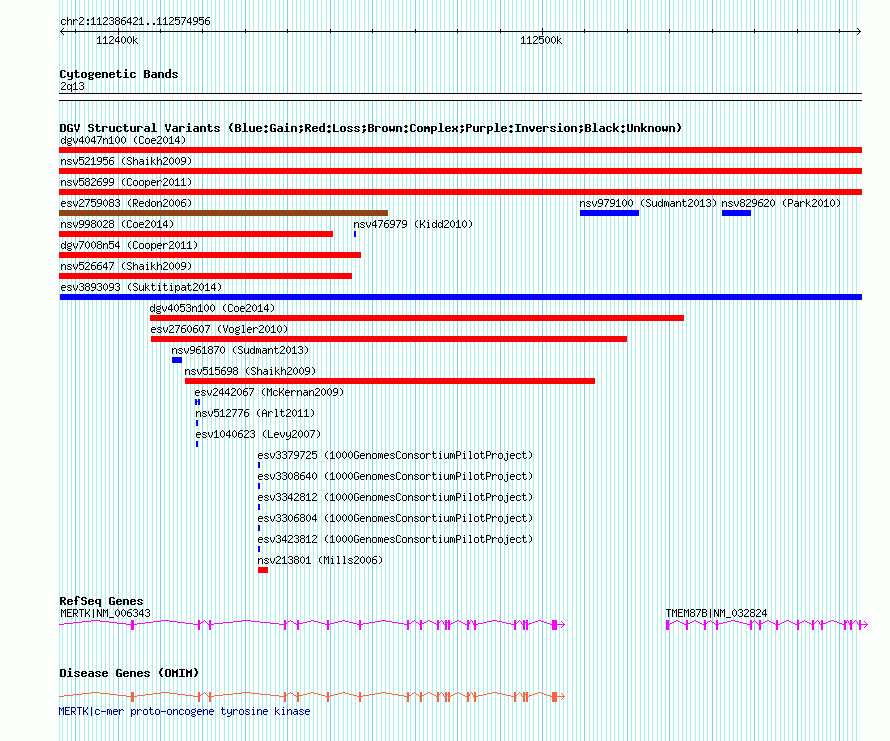This screenshot has width=890, height=741.
Task: Click the chr2:112386421..112574956 coordinate label
Action: [x=135, y=22]
